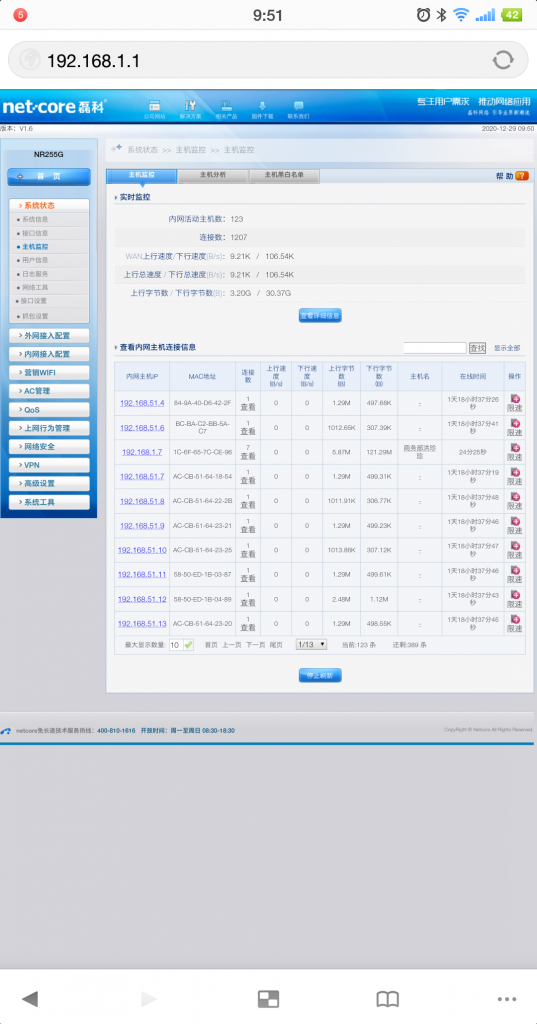Switch to the 主机黑白名单 tab

coord(284,175)
